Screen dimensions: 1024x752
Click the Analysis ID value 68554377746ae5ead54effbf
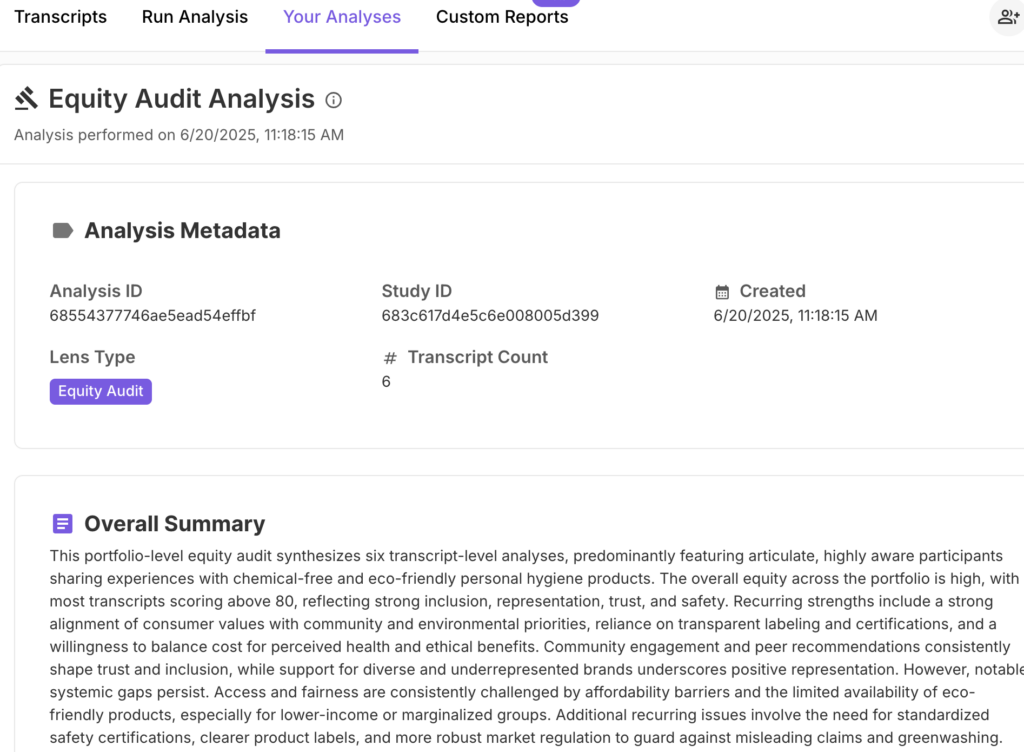153,316
